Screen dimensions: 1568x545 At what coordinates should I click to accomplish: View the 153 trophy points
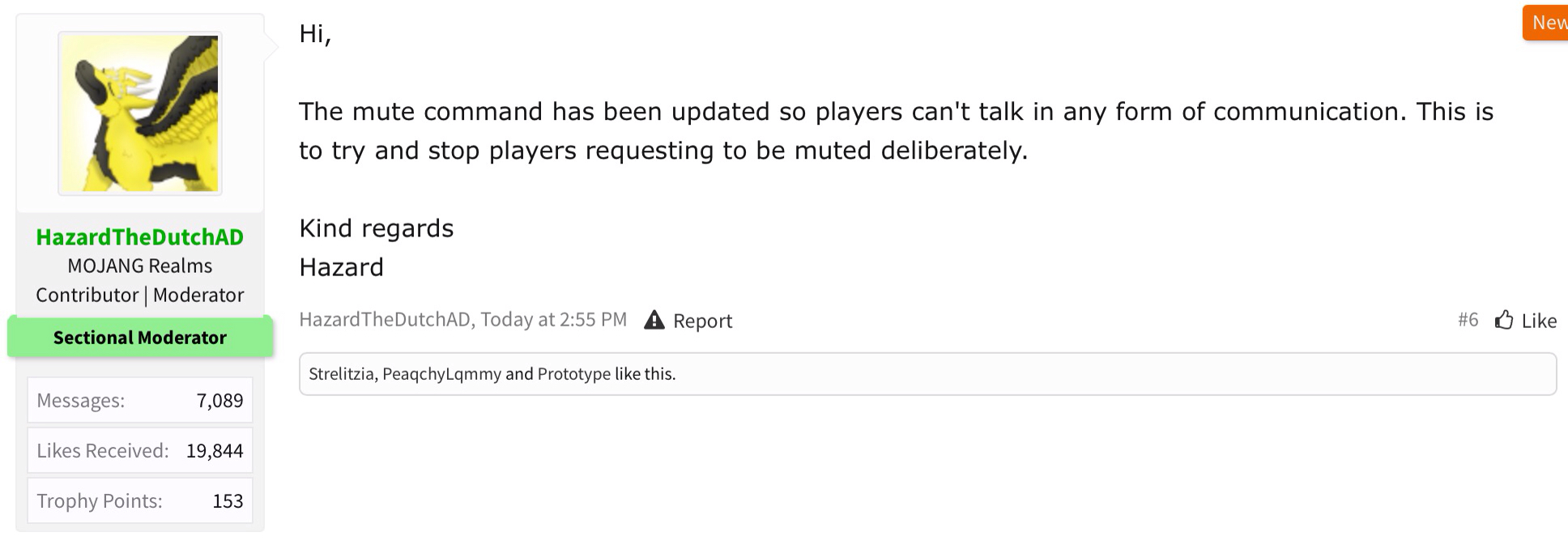point(228,501)
